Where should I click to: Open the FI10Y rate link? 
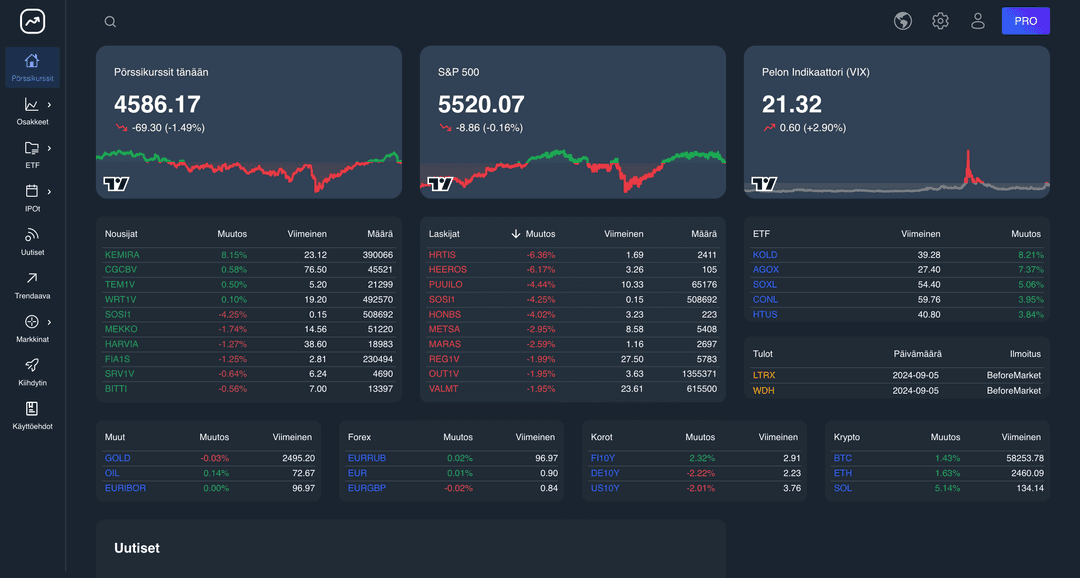(x=604, y=458)
